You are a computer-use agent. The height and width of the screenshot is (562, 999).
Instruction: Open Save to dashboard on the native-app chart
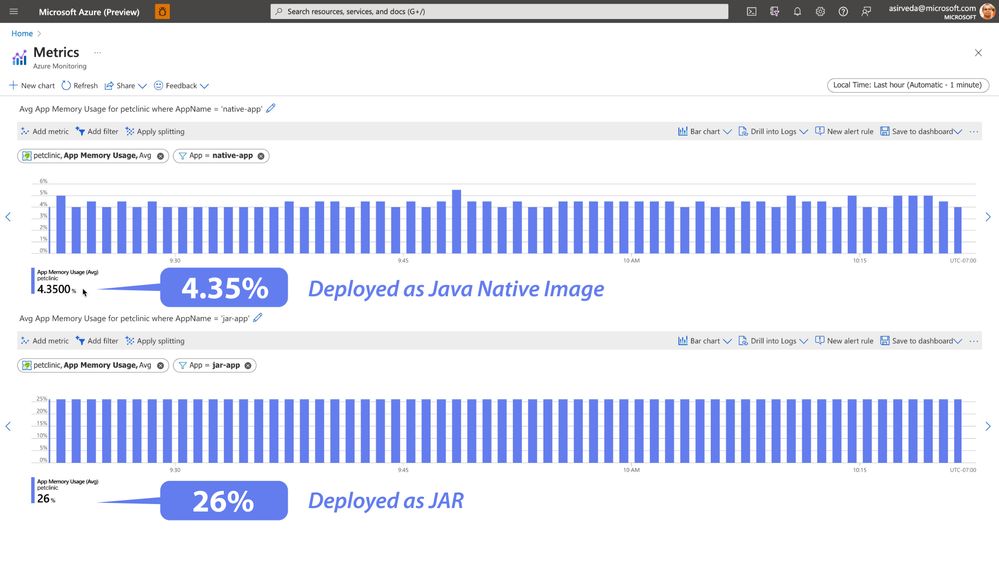pos(921,131)
